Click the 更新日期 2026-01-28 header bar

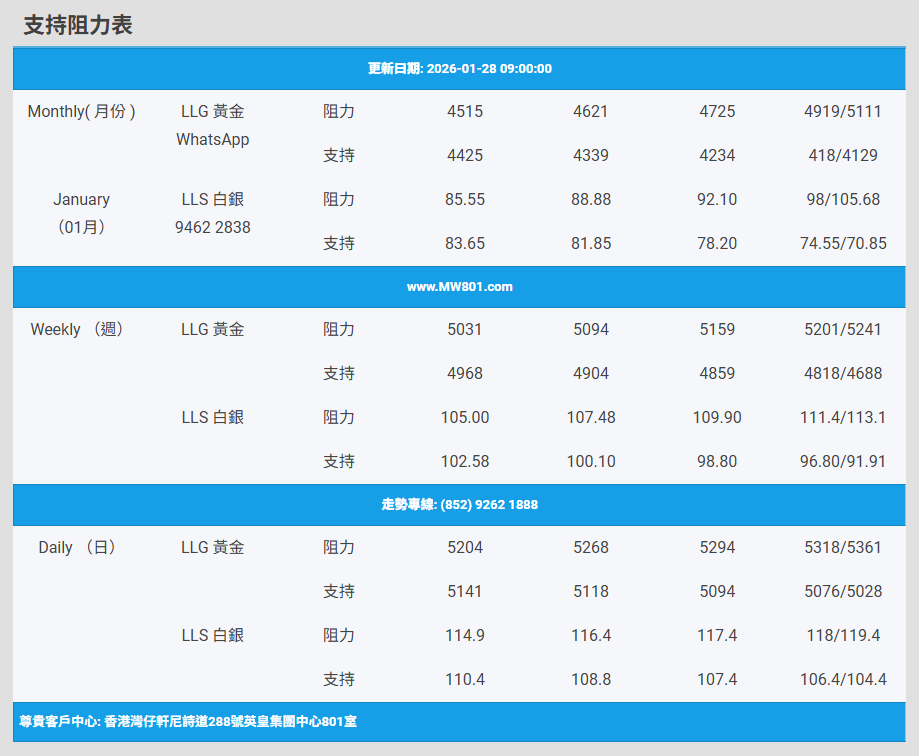tap(460, 69)
